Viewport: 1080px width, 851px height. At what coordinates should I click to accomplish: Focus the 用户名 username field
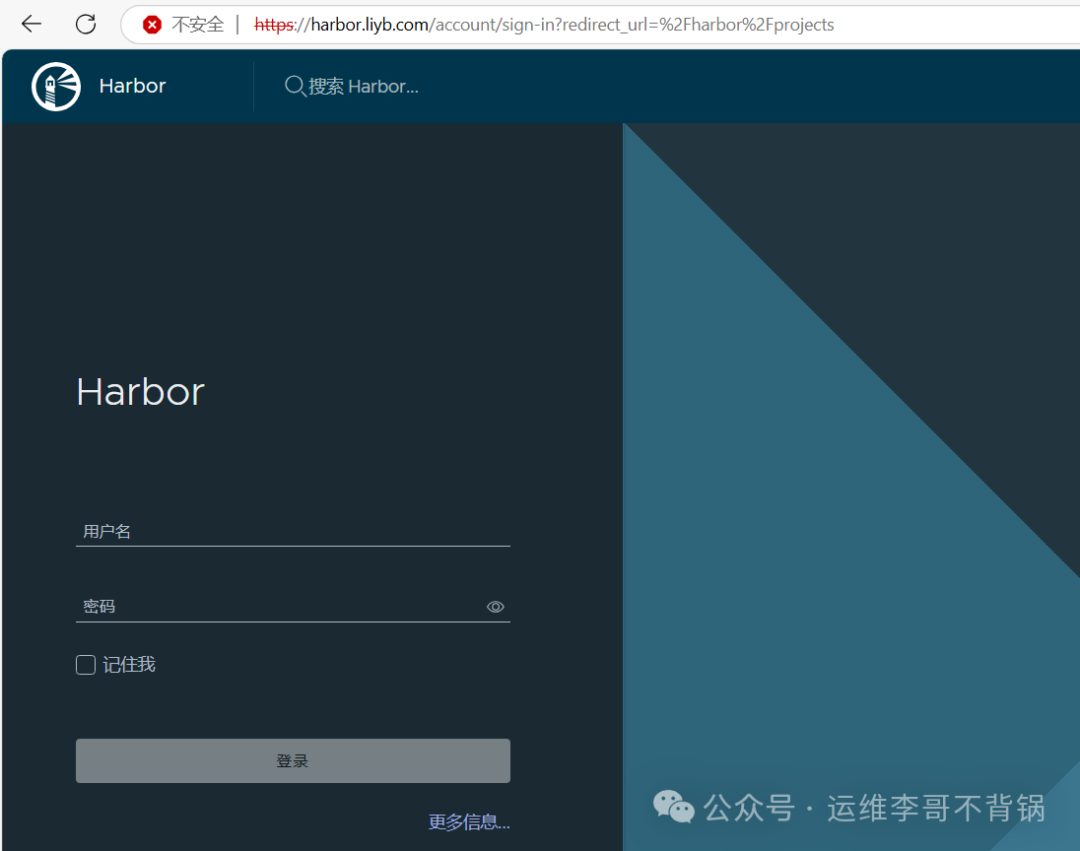click(293, 532)
